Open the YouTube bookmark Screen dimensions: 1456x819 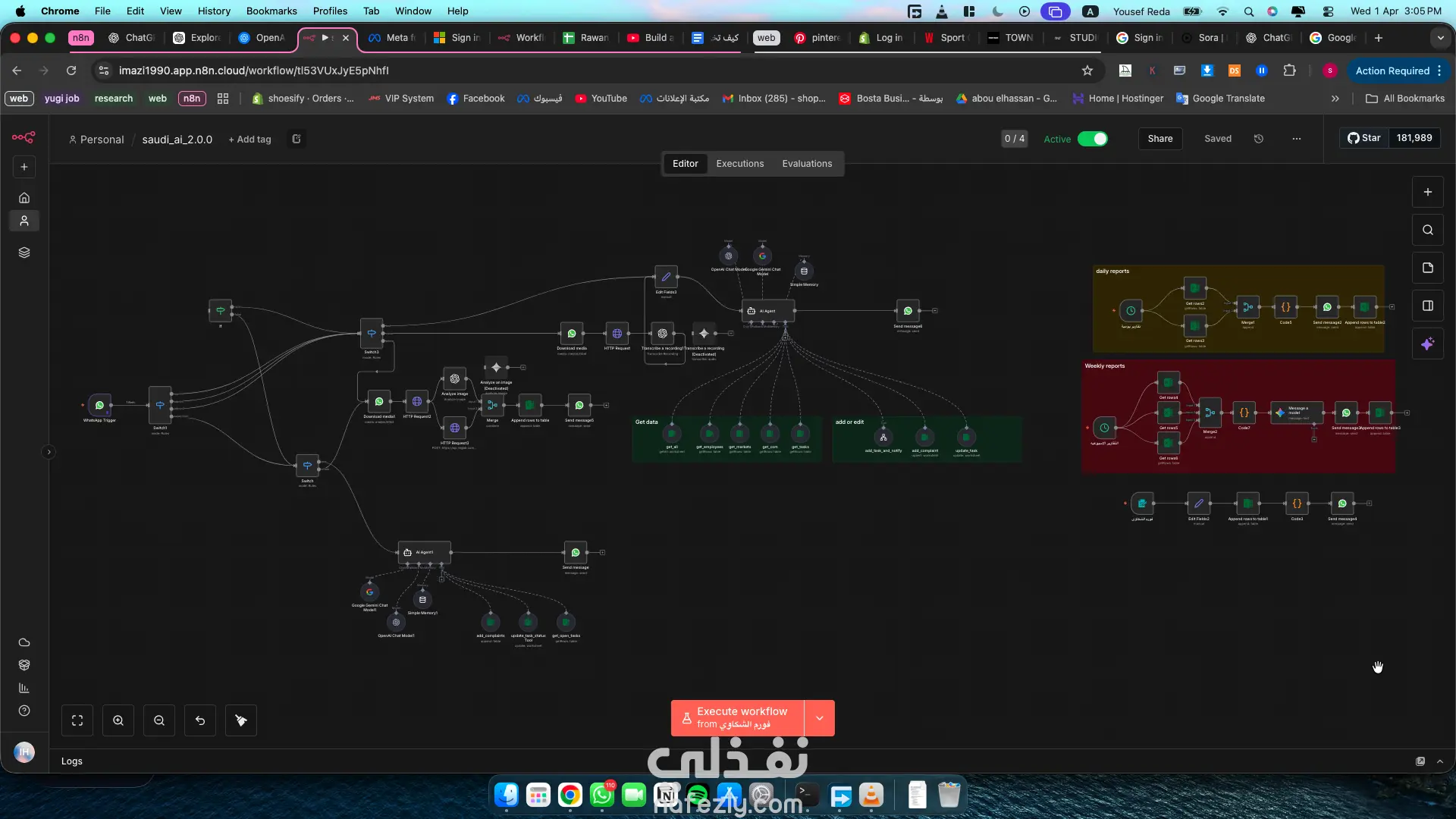click(601, 99)
